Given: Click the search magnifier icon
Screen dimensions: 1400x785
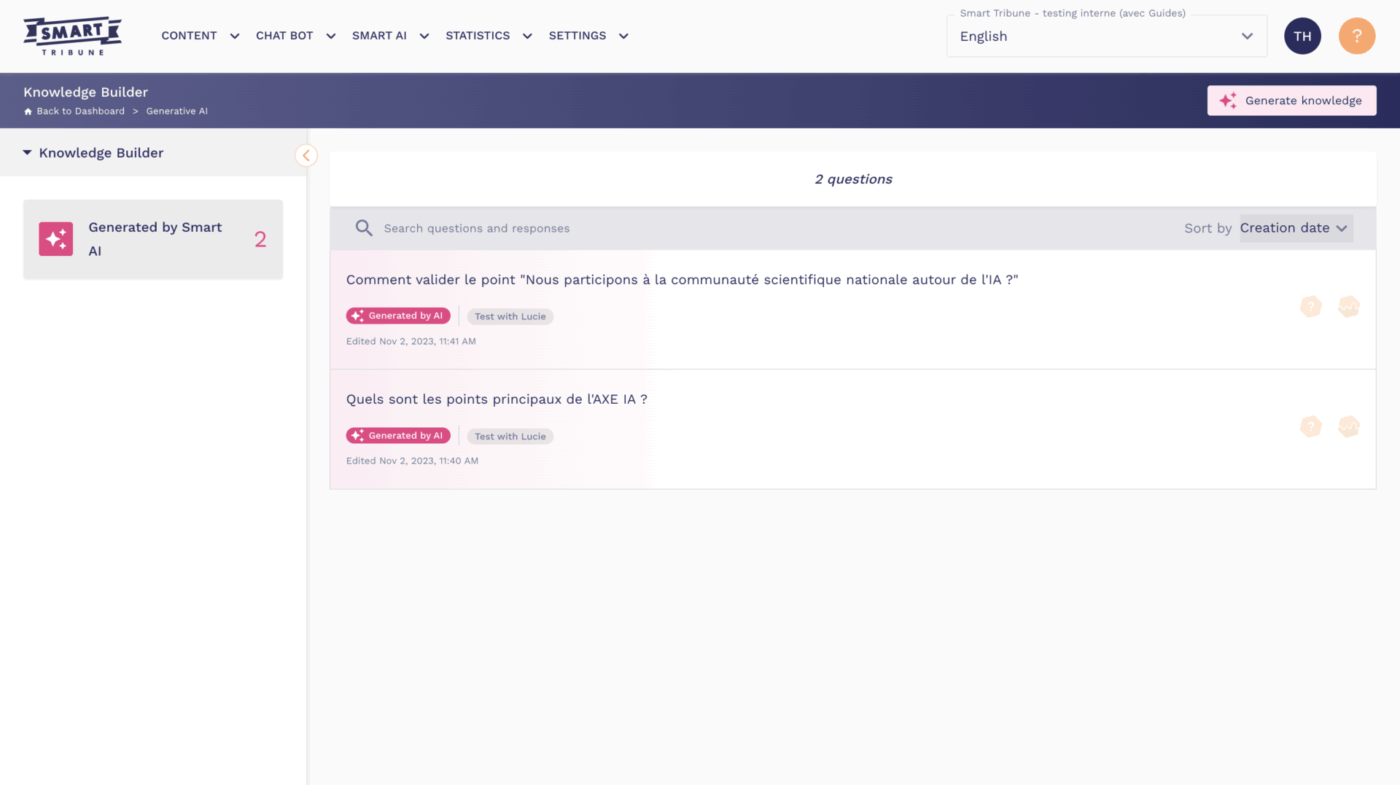Looking at the screenshot, I should [363, 227].
